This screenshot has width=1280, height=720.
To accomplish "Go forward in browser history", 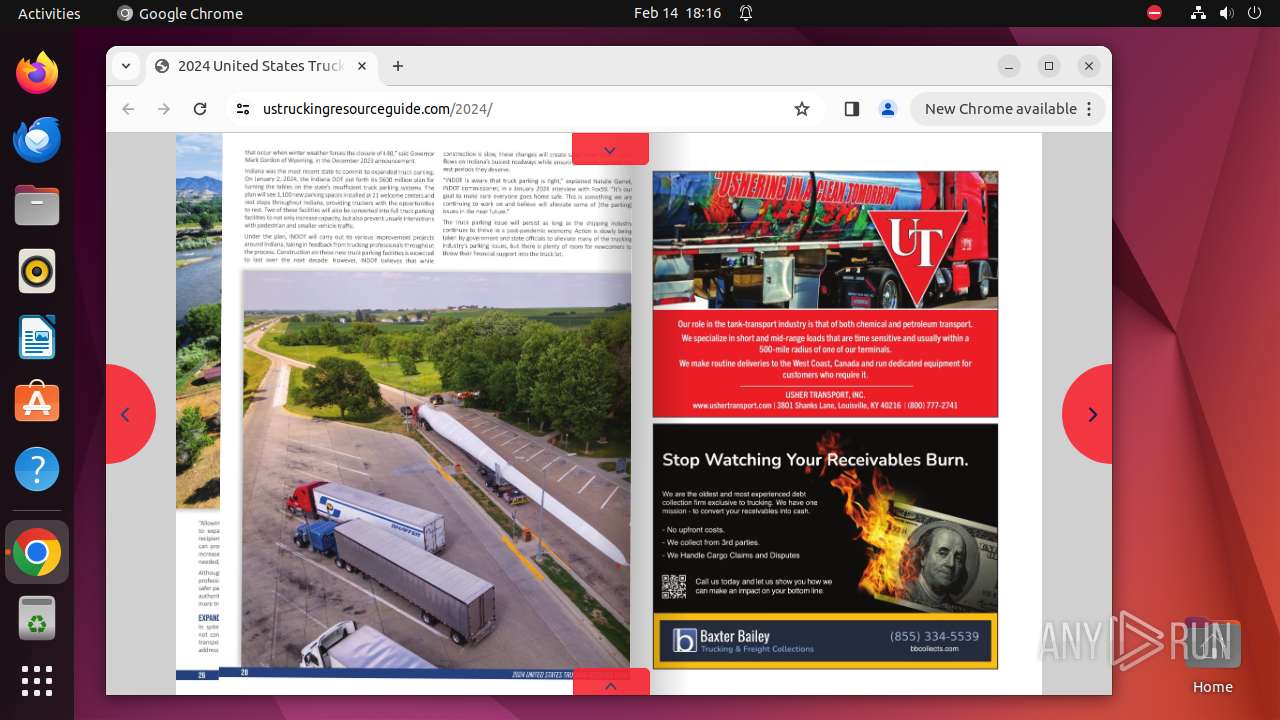I will [x=164, y=109].
